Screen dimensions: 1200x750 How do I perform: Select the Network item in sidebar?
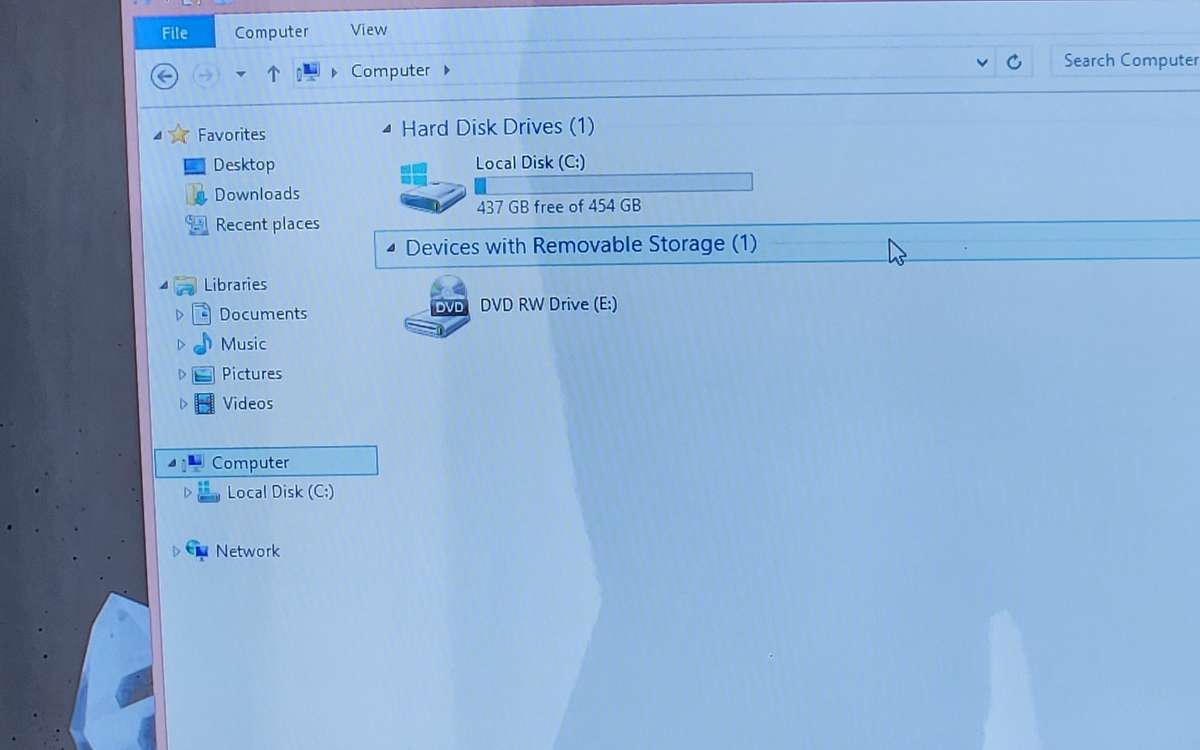(x=247, y=551)
